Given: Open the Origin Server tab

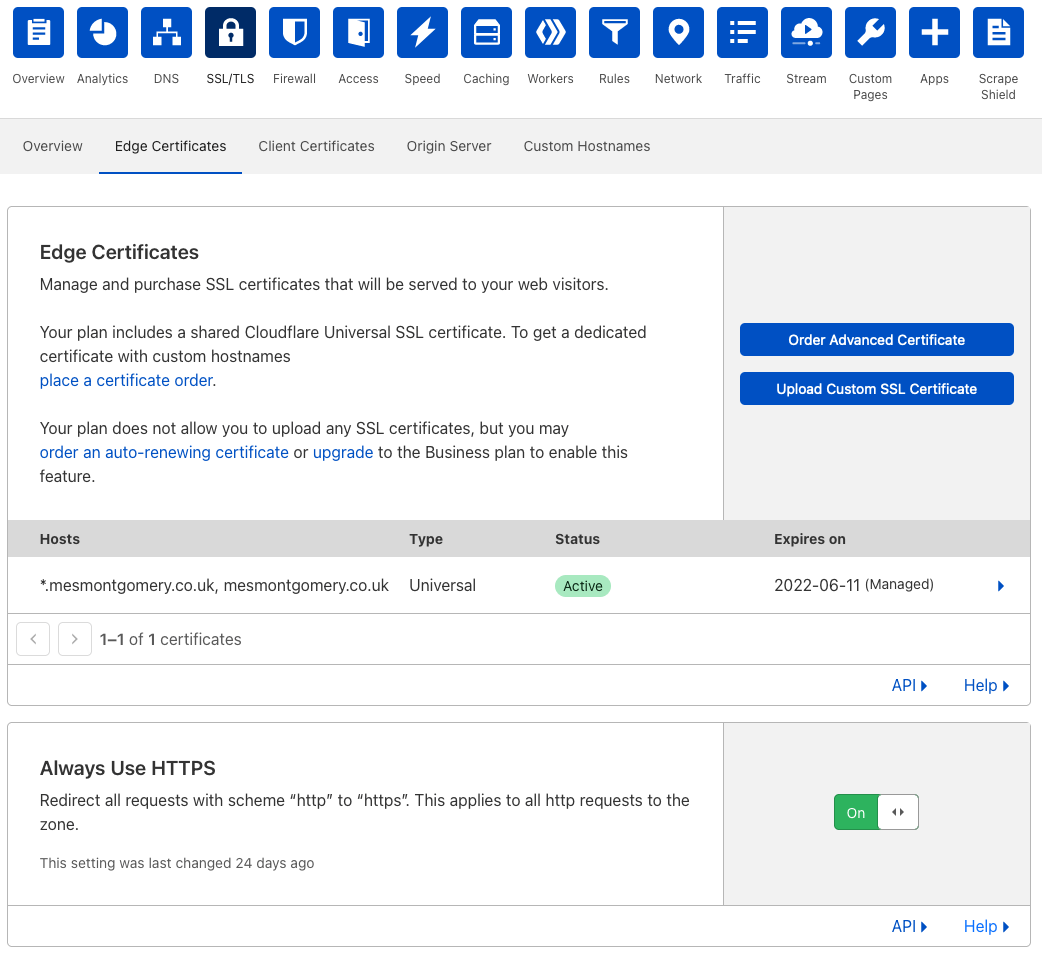Looking at the screenshot, I should (448, 146).
